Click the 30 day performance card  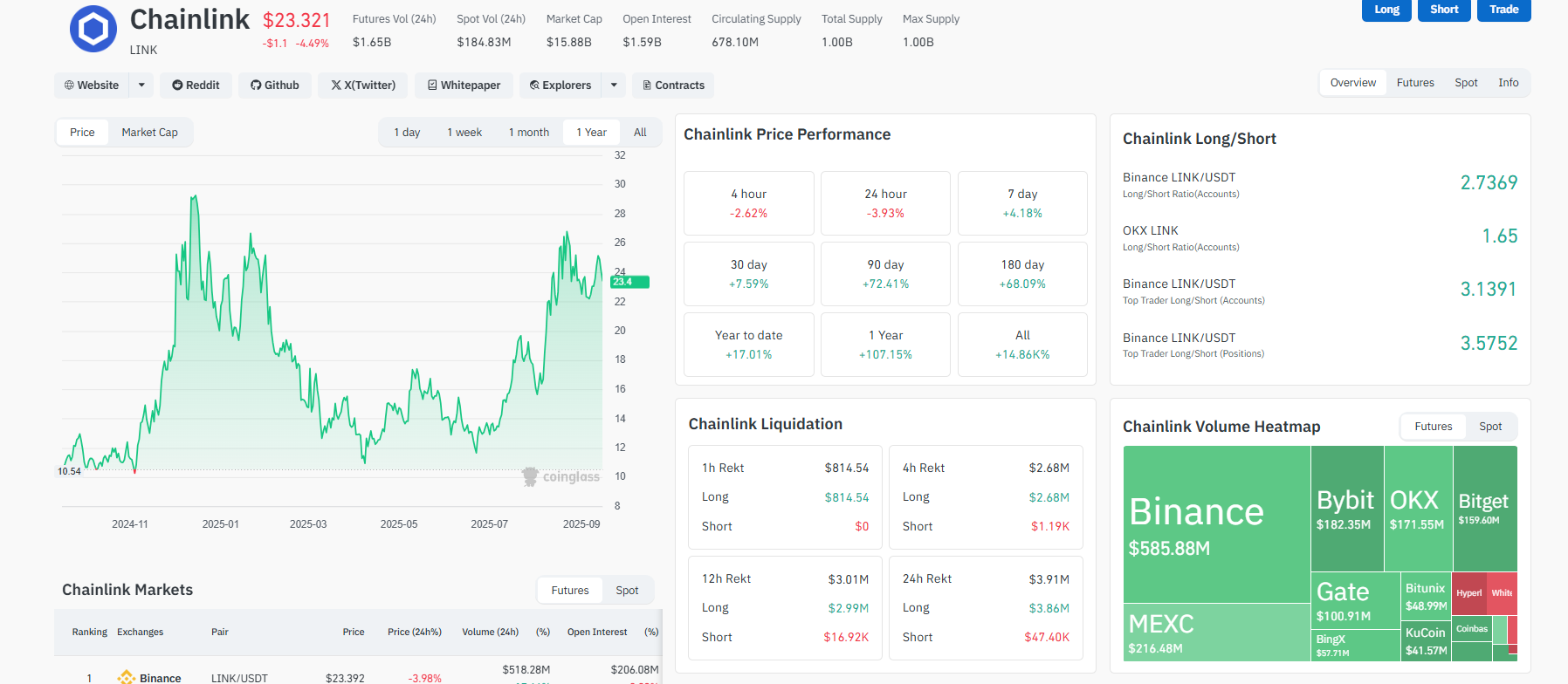[749, 274]
